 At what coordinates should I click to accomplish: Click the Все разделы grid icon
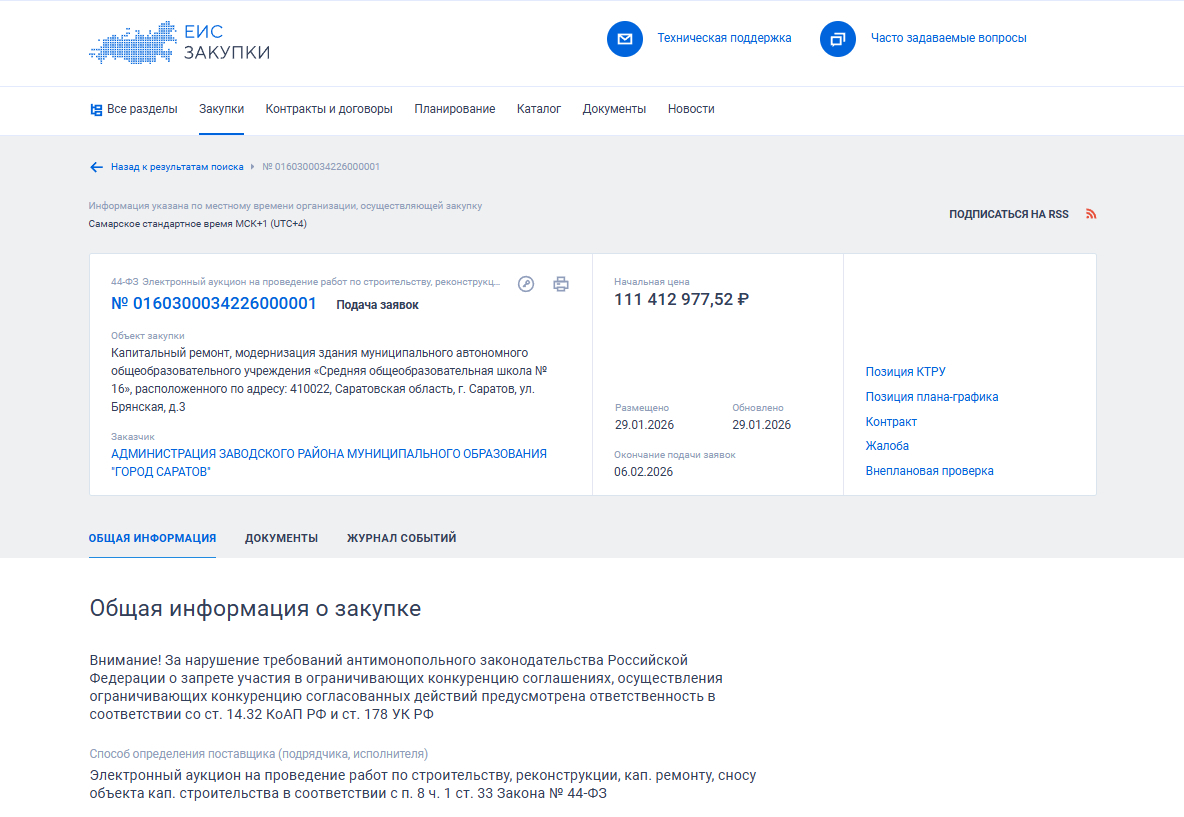click(x=96, y=110)
